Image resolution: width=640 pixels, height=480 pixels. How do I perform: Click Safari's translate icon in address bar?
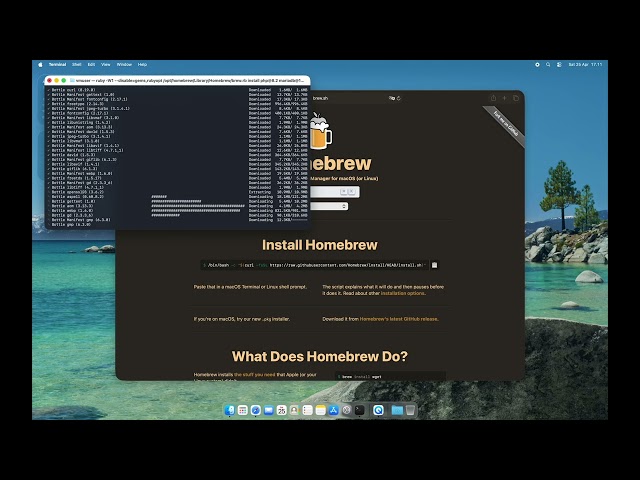point(391,98)
